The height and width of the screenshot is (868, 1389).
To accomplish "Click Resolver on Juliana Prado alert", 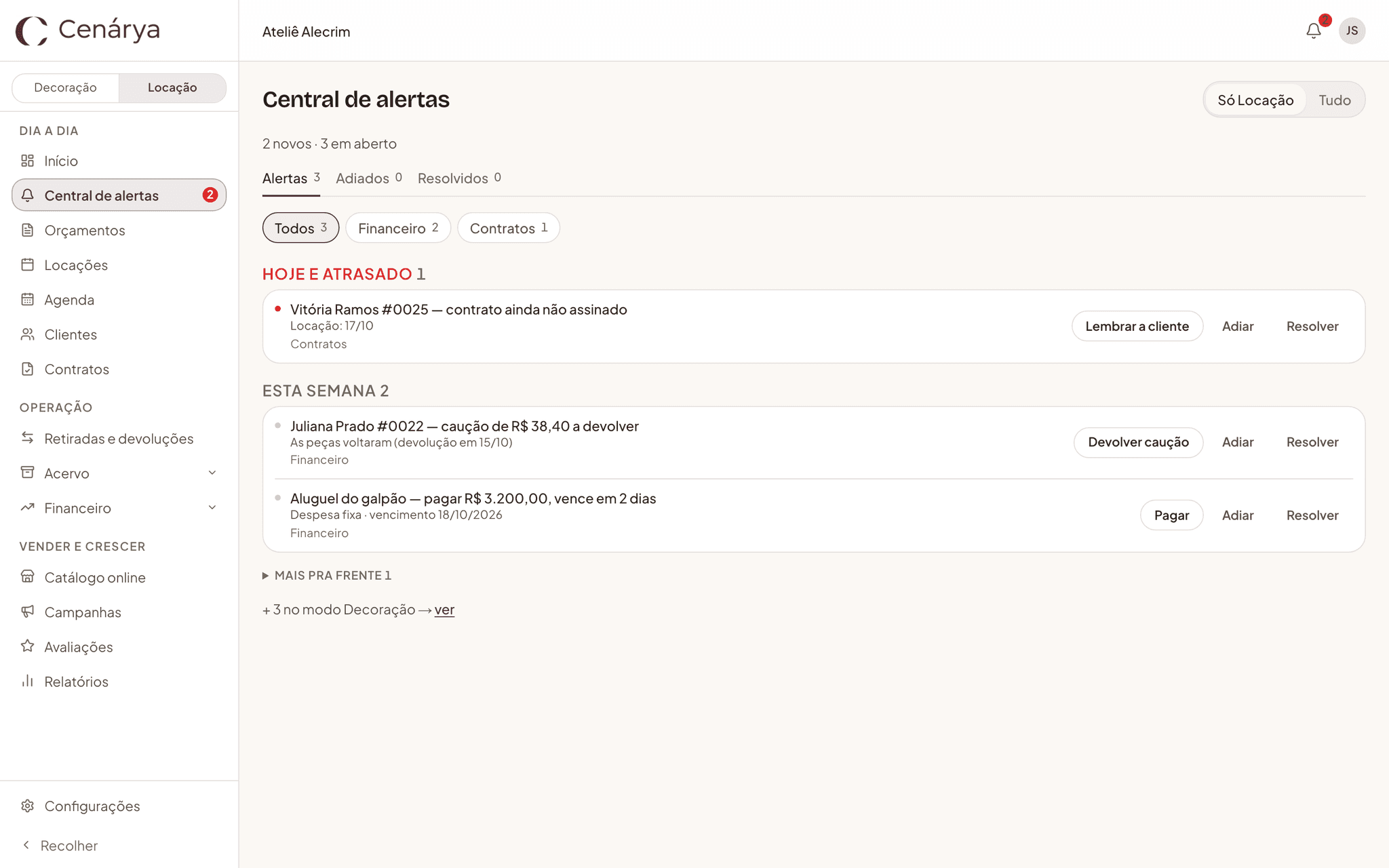I will [x=1312, y=442].
